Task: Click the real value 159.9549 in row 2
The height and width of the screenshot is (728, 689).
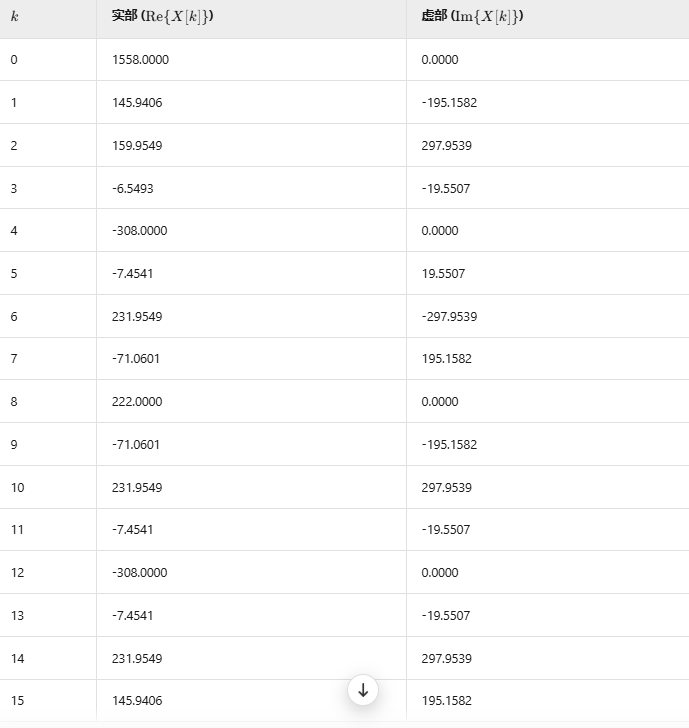Action: (x=137, y=146)
